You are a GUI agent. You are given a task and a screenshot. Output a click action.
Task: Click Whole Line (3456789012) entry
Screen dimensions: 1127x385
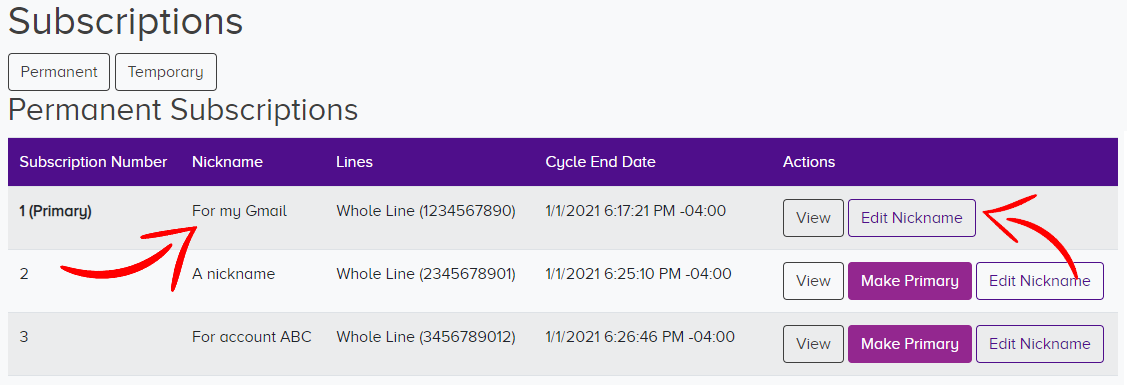426,337
